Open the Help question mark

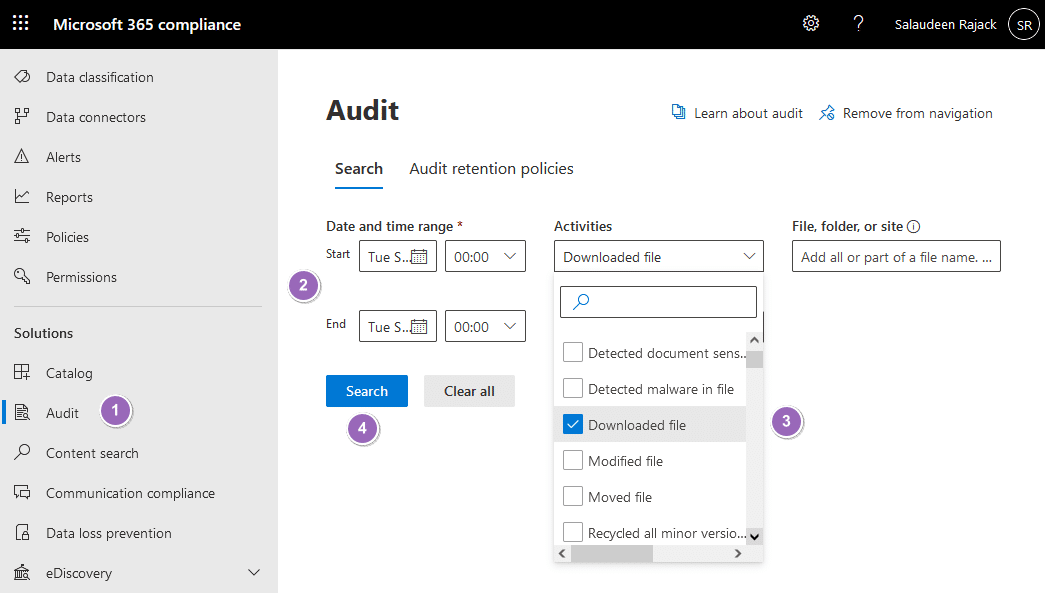(x=858, y=23)
